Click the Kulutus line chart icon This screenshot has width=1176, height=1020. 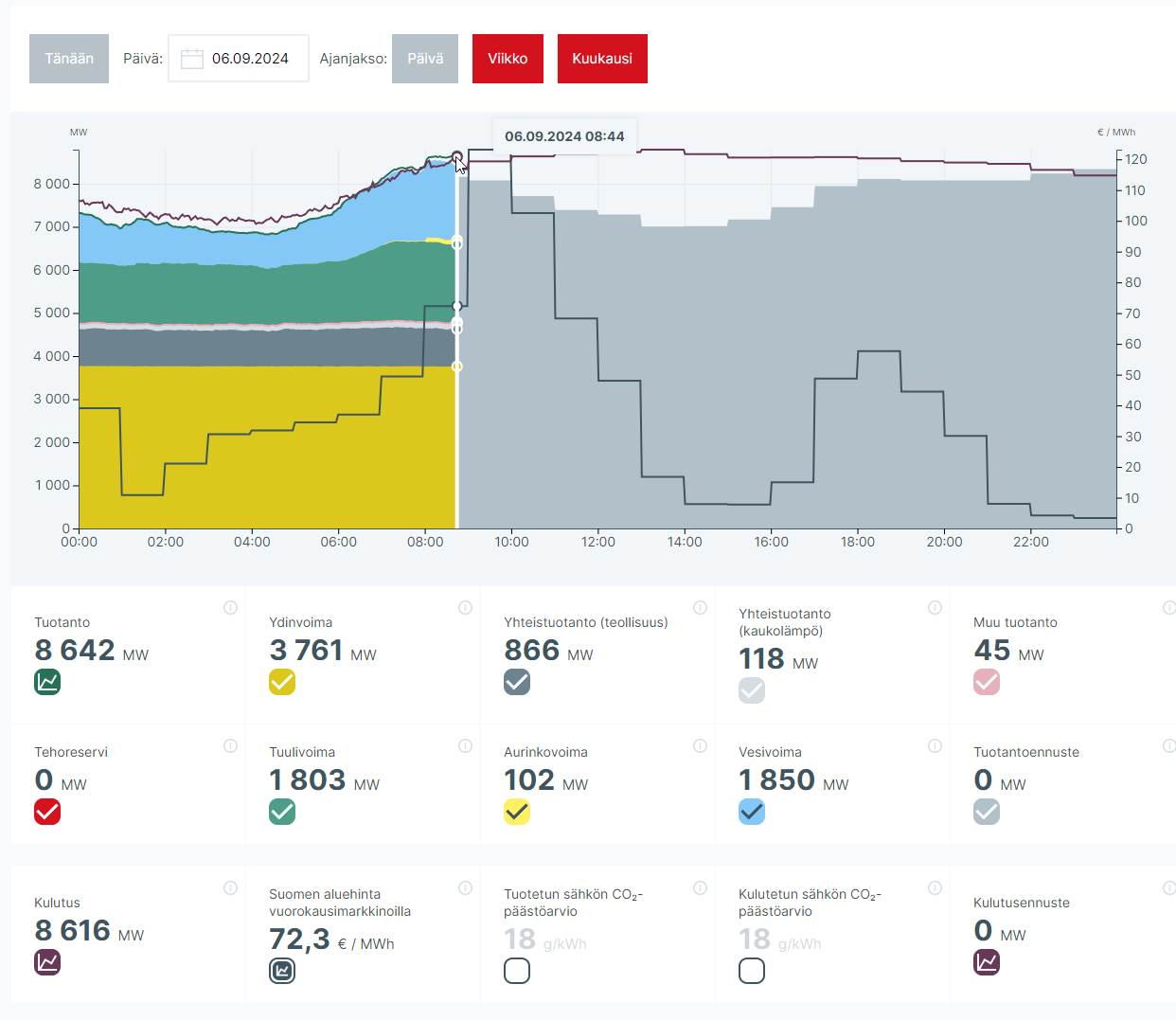click(47, 962)
